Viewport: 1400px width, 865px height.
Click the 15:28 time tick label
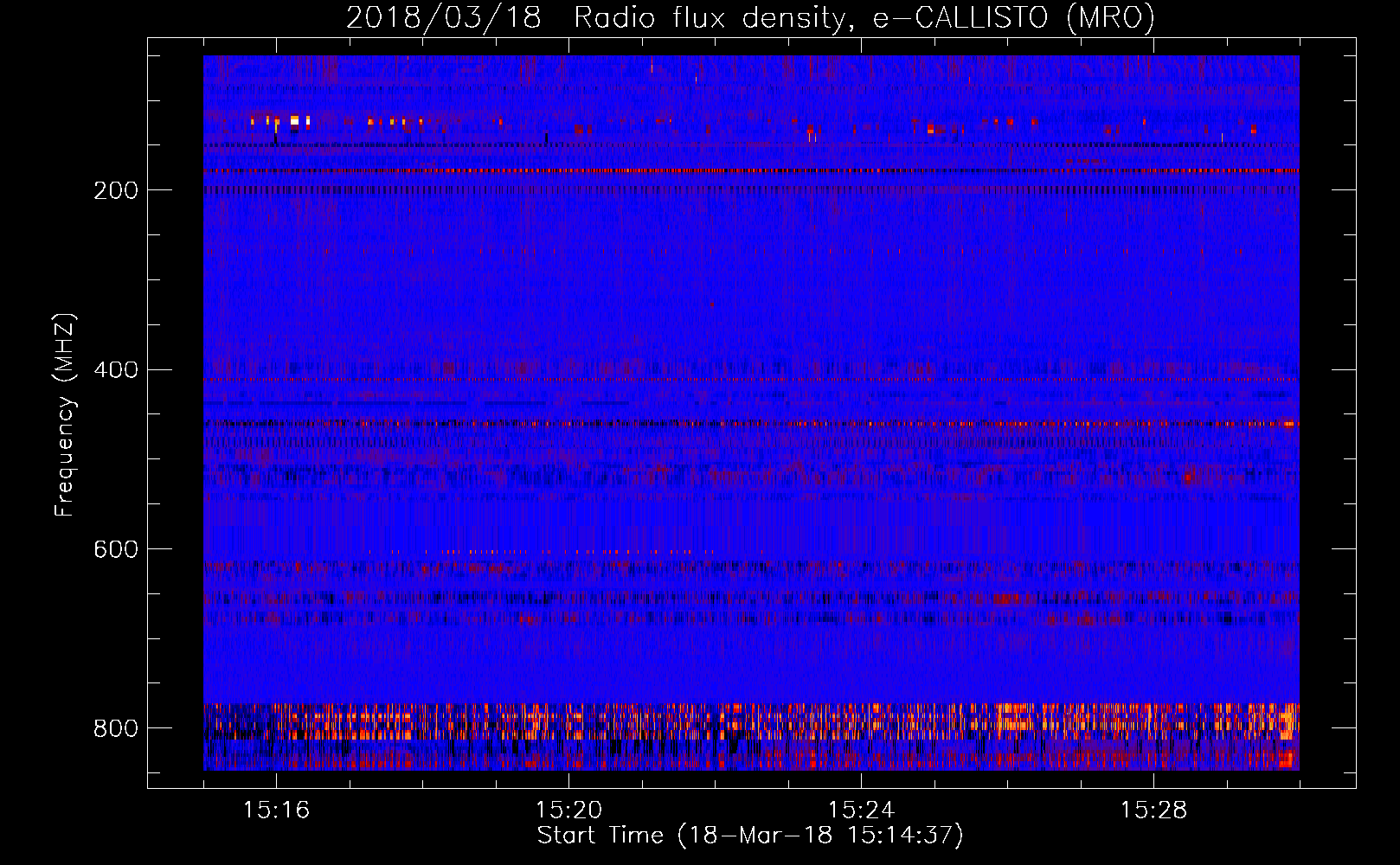[x=1153, y=811]
